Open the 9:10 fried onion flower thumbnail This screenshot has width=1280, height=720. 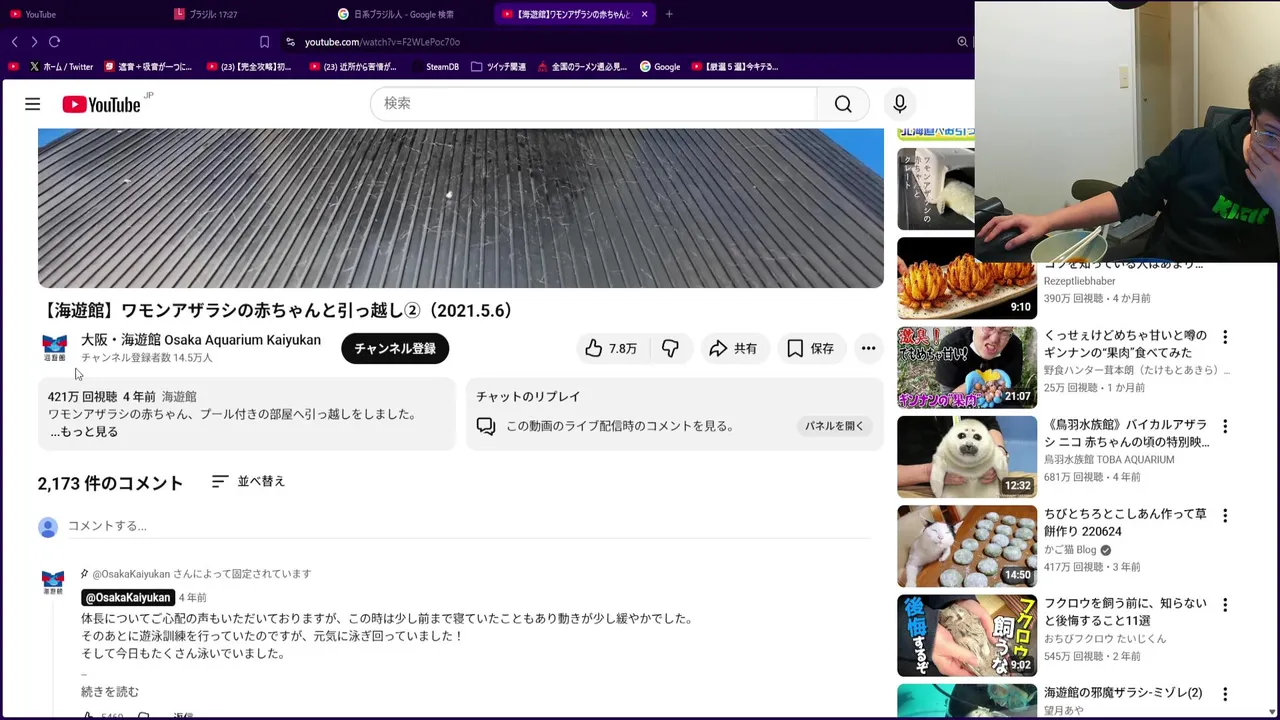[x=967, y=278]
